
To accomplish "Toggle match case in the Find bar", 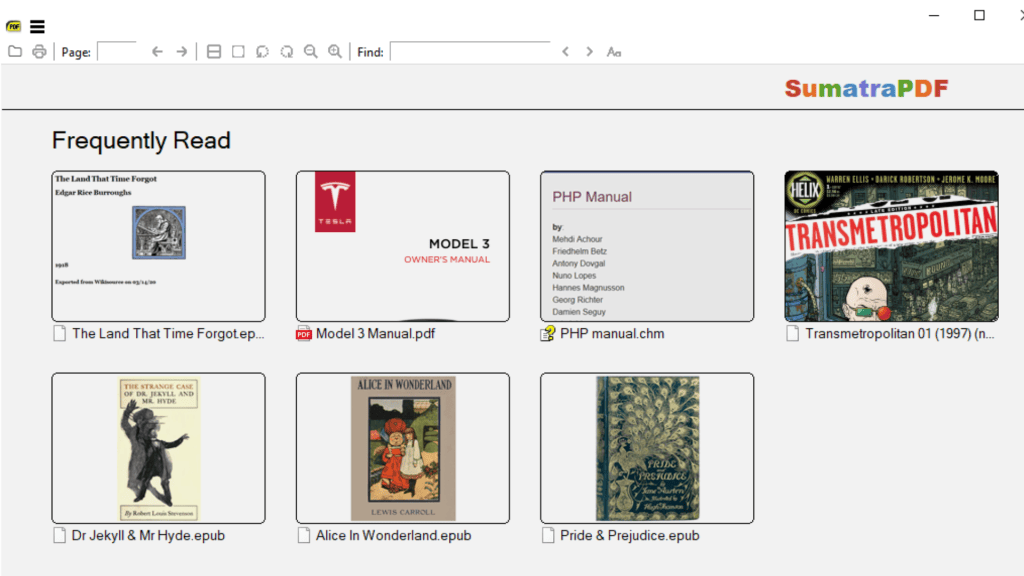I will (x=613, y=51).
